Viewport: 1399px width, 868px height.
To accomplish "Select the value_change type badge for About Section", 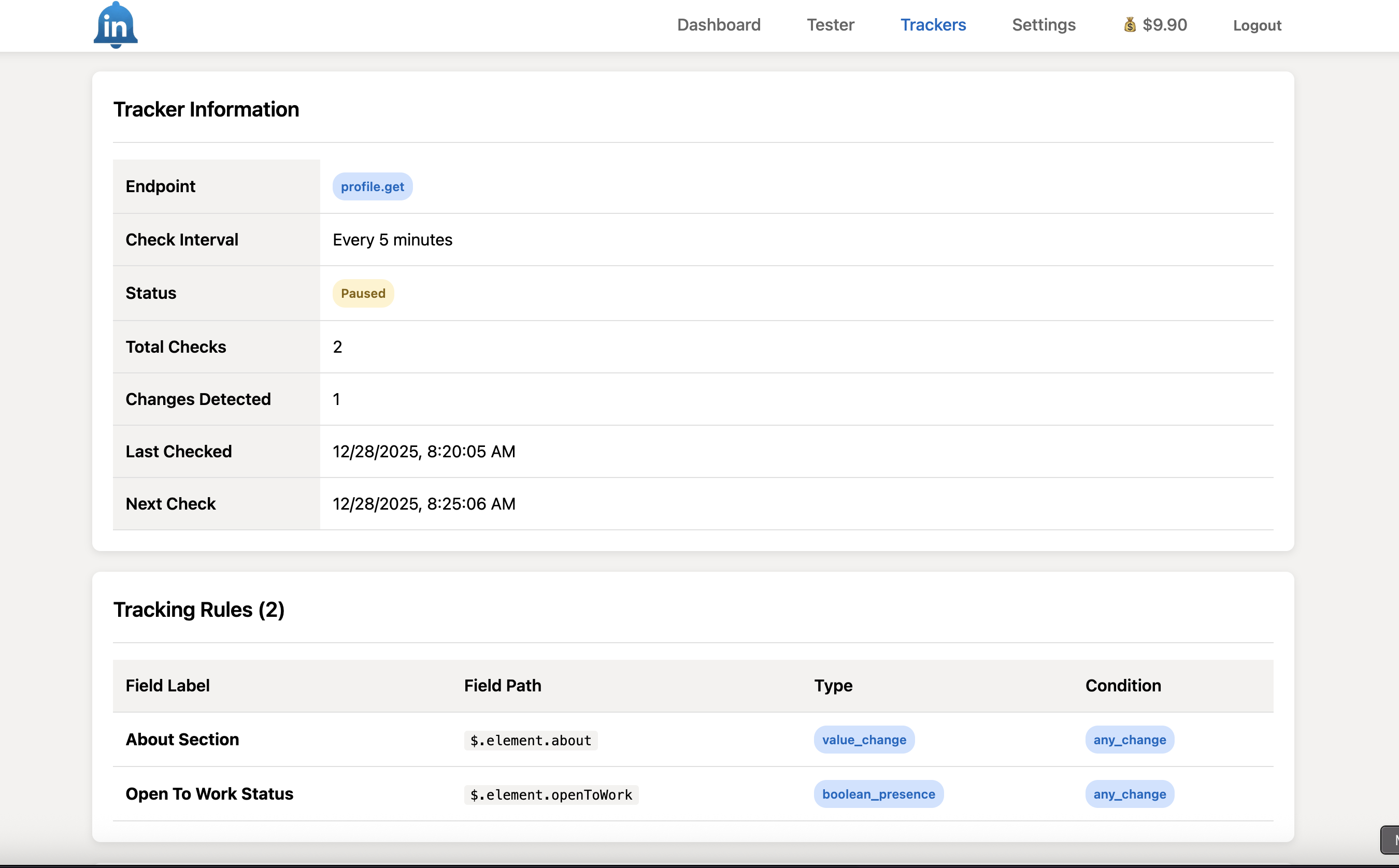I will pos(864,740).
